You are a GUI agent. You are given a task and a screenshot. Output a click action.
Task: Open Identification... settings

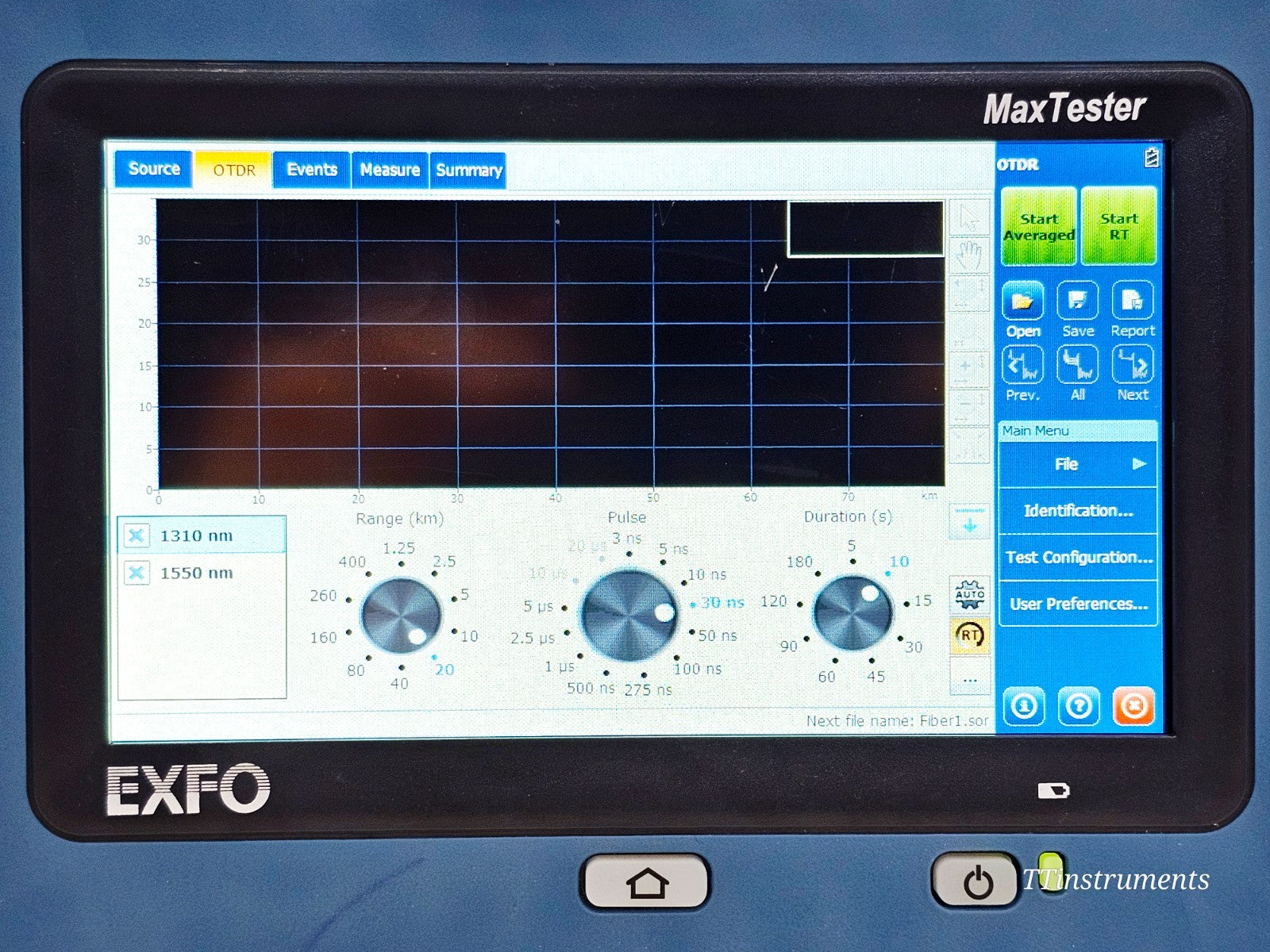[1077, 511]
